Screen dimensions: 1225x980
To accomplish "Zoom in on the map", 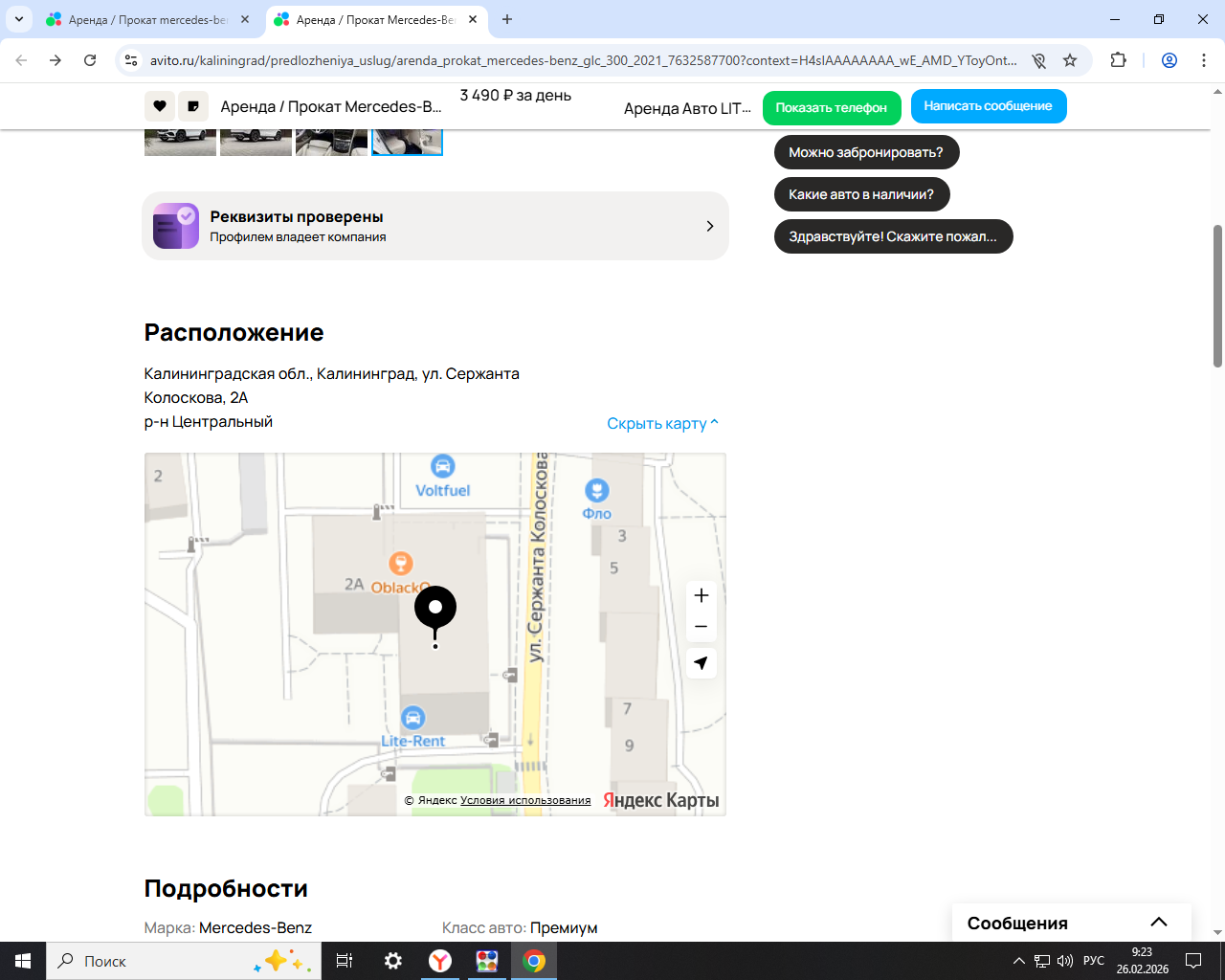I will [x=702, y=595].
